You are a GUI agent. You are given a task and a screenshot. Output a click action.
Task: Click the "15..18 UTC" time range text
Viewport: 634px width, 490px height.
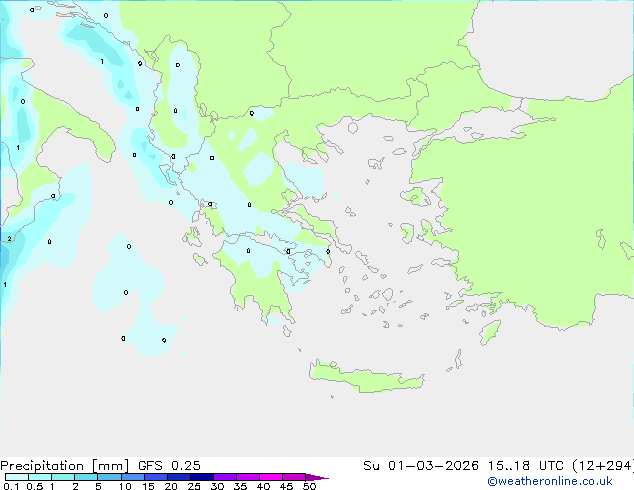click(x=525, y=465)
